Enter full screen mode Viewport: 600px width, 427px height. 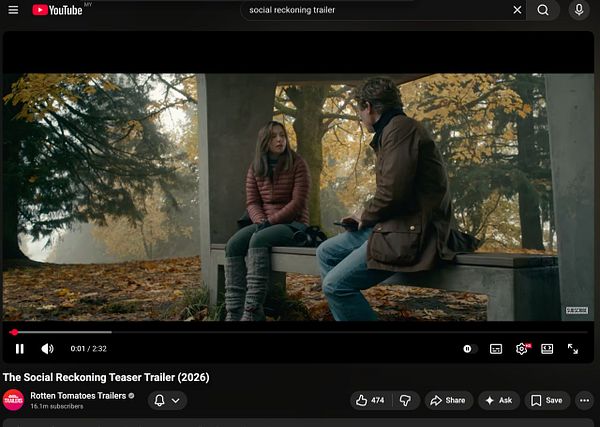[573, 349]
